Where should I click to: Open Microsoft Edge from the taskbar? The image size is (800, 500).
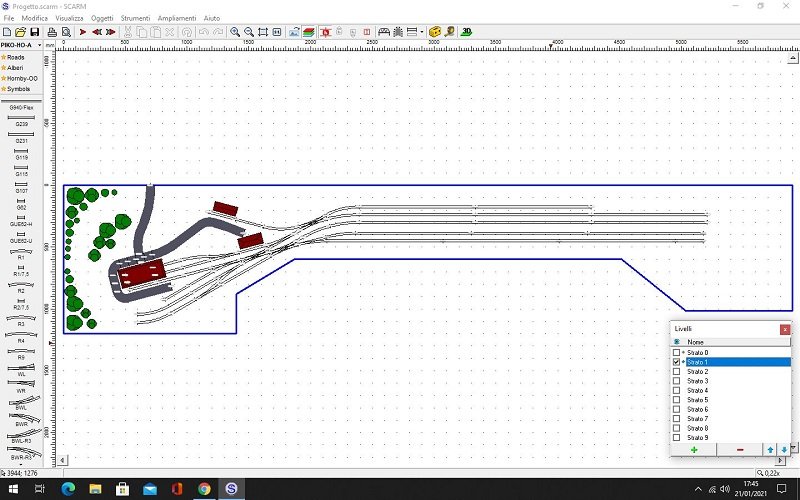(x=68, y=489)
